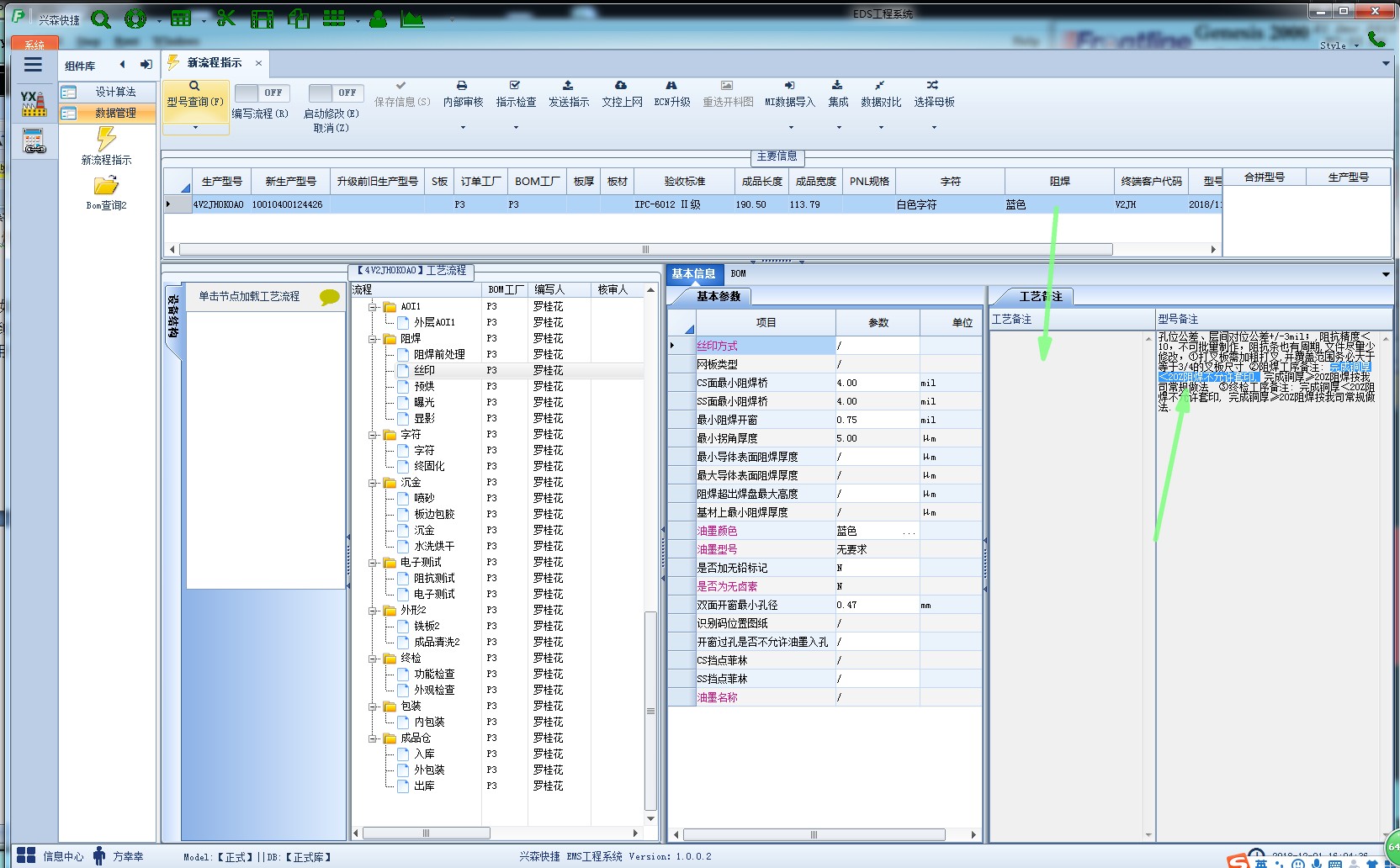Click the calculator icon in left sidebar

34,140
